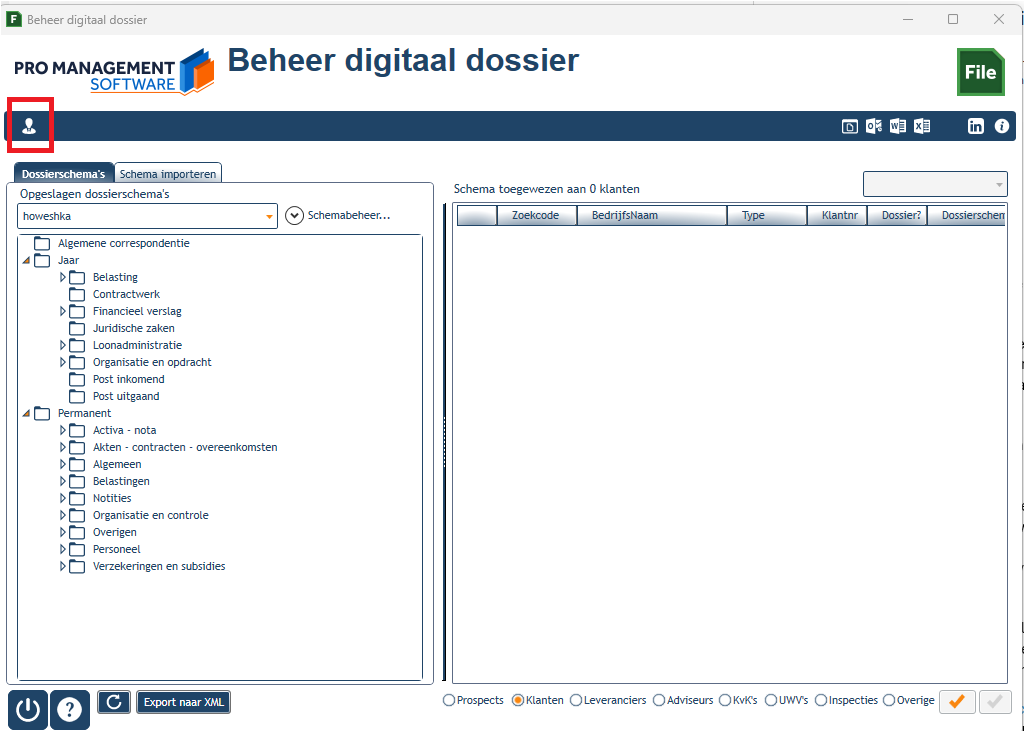Image resolution: width=1025 pixels, height=732 pixels.
Task: Launch the Word icon in the toolbar
Action: (898, 126)
